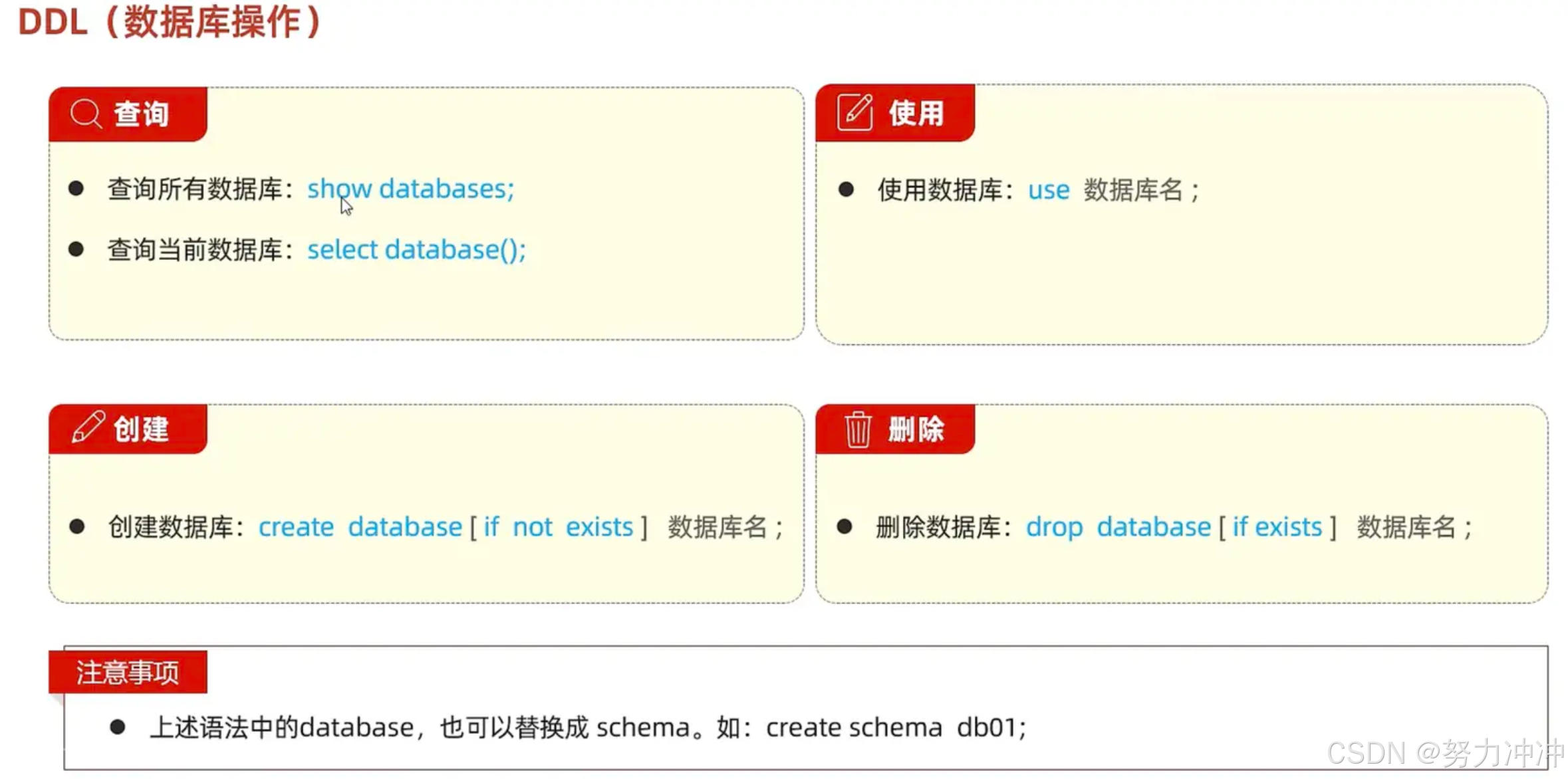Click the "if not exists" optional clause
Image resolution: width=1568 pixels, height=779 pixels.
tap(557, 527)
